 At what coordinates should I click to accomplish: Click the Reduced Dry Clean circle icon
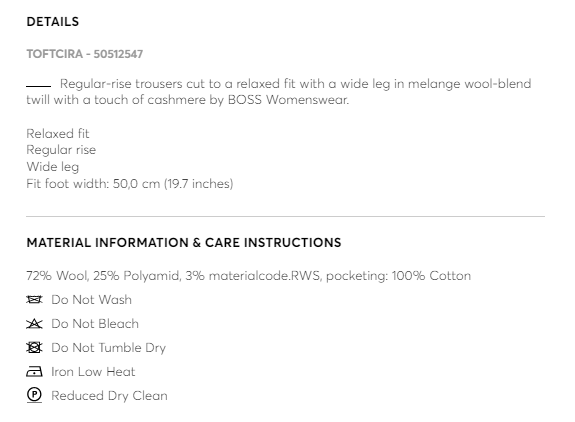[x=34, y=395]
